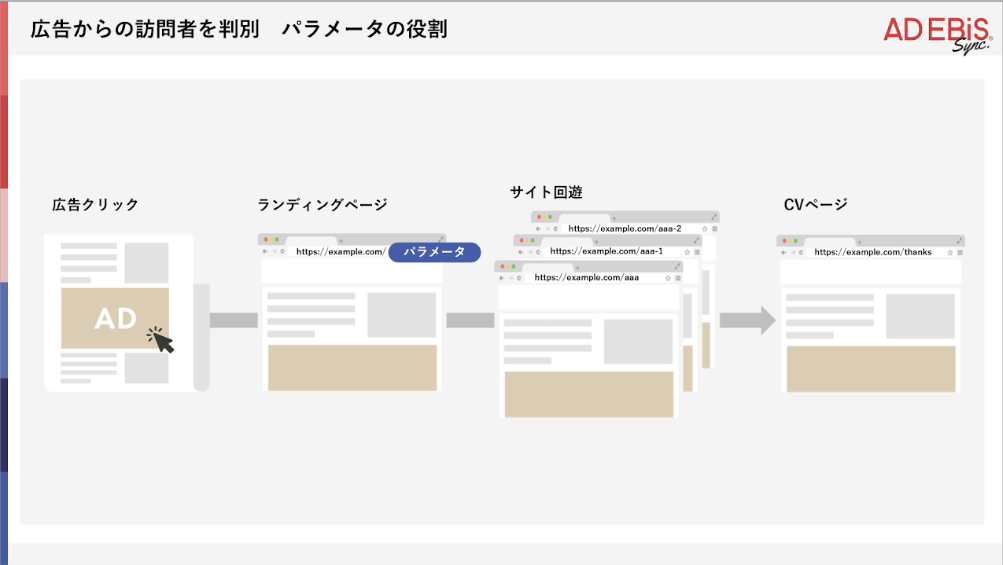The height and width of the screenshot is (565, 1003).
Task: Click the beige content block in the CV page
Action: pyautogui.click(x=870, y=368)
